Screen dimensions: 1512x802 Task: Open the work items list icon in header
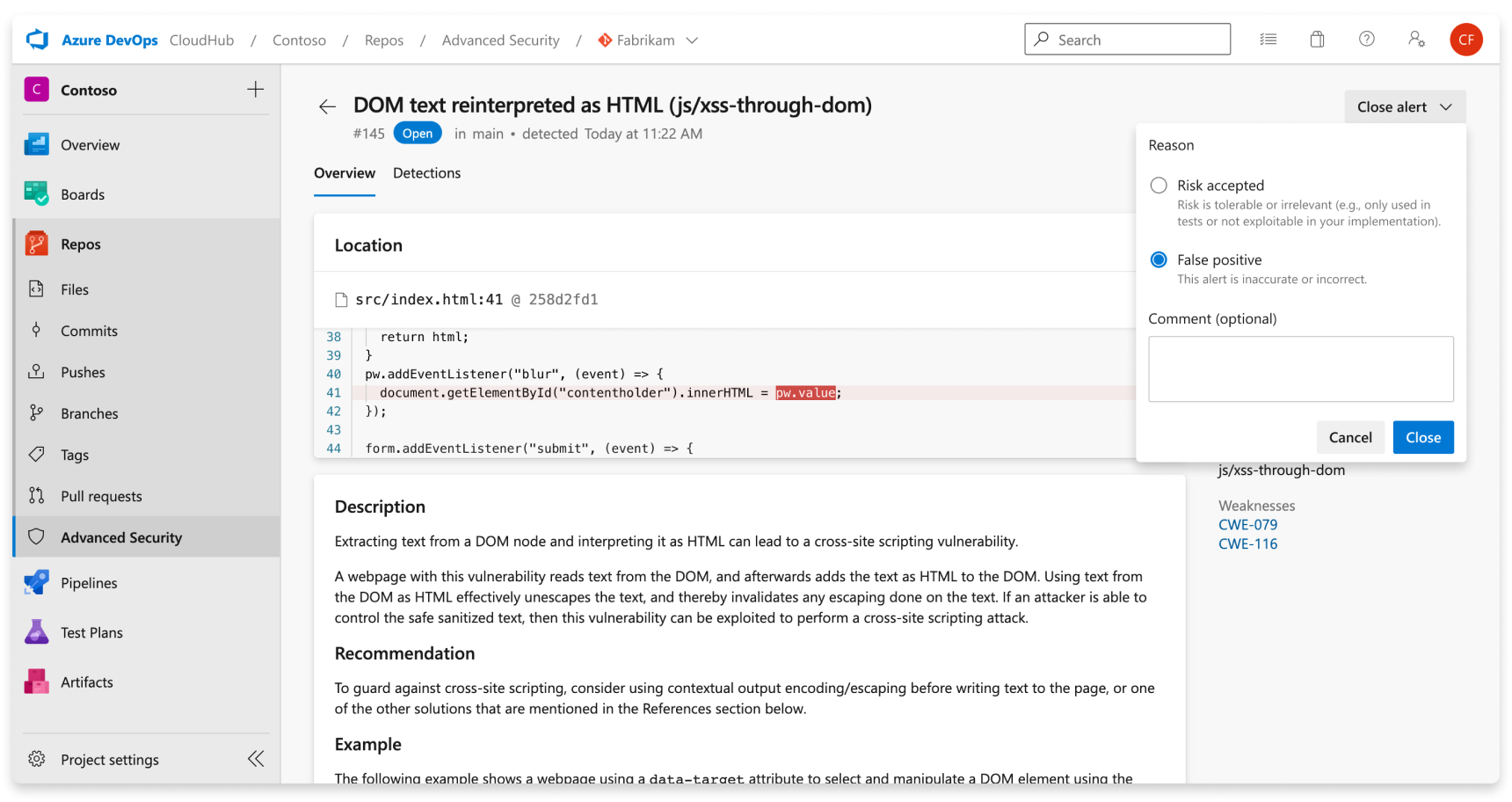click(x=1268, y=39)
